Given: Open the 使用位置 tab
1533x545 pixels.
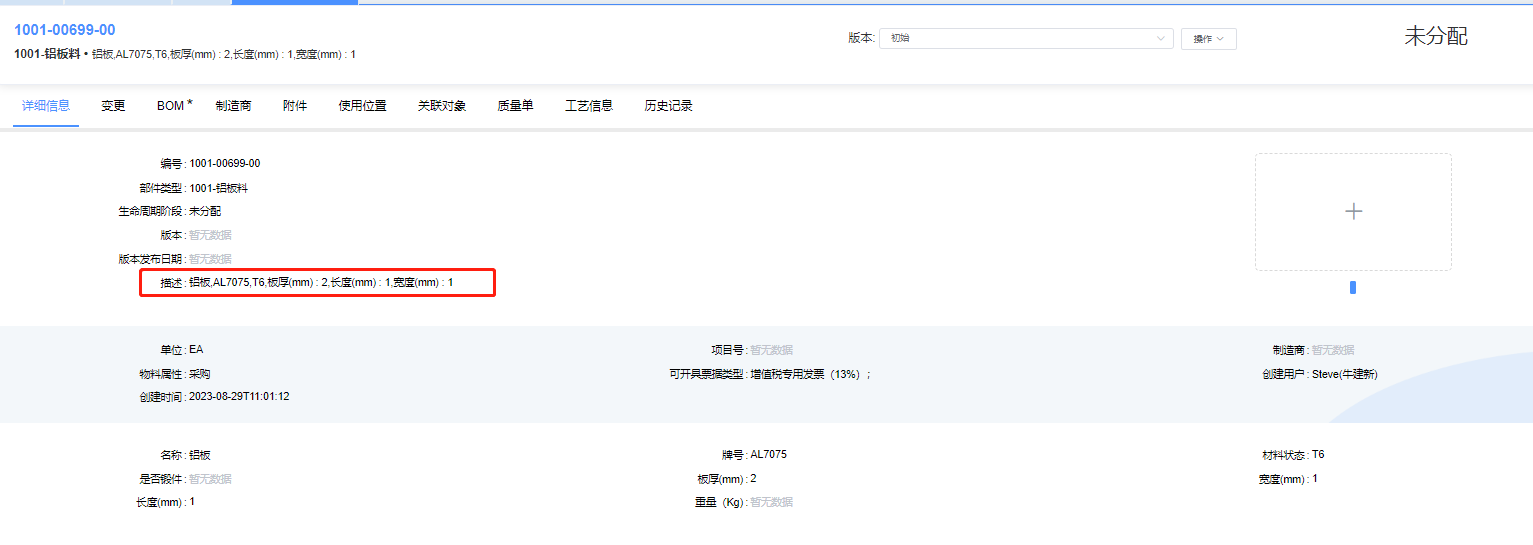Looking at the screenshot, I should (362, 106).
